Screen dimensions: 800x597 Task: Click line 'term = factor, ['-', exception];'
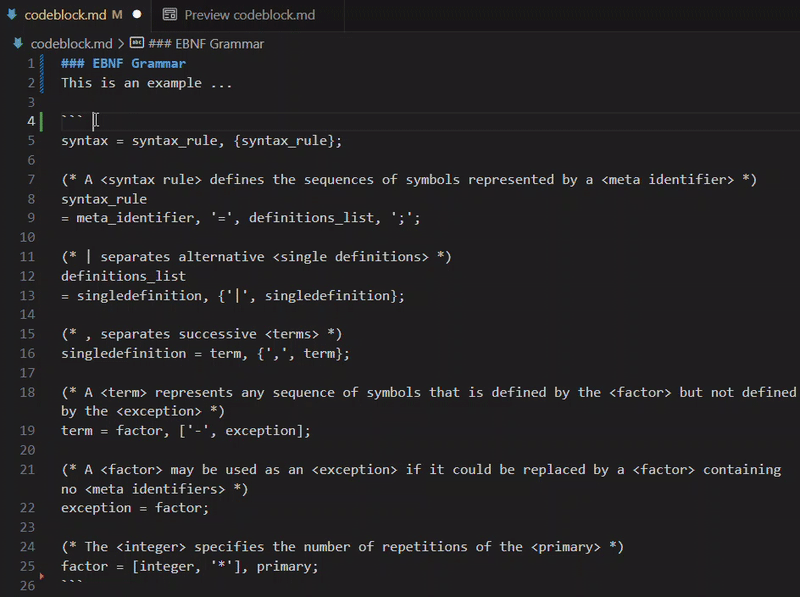[x=186, y=431]
